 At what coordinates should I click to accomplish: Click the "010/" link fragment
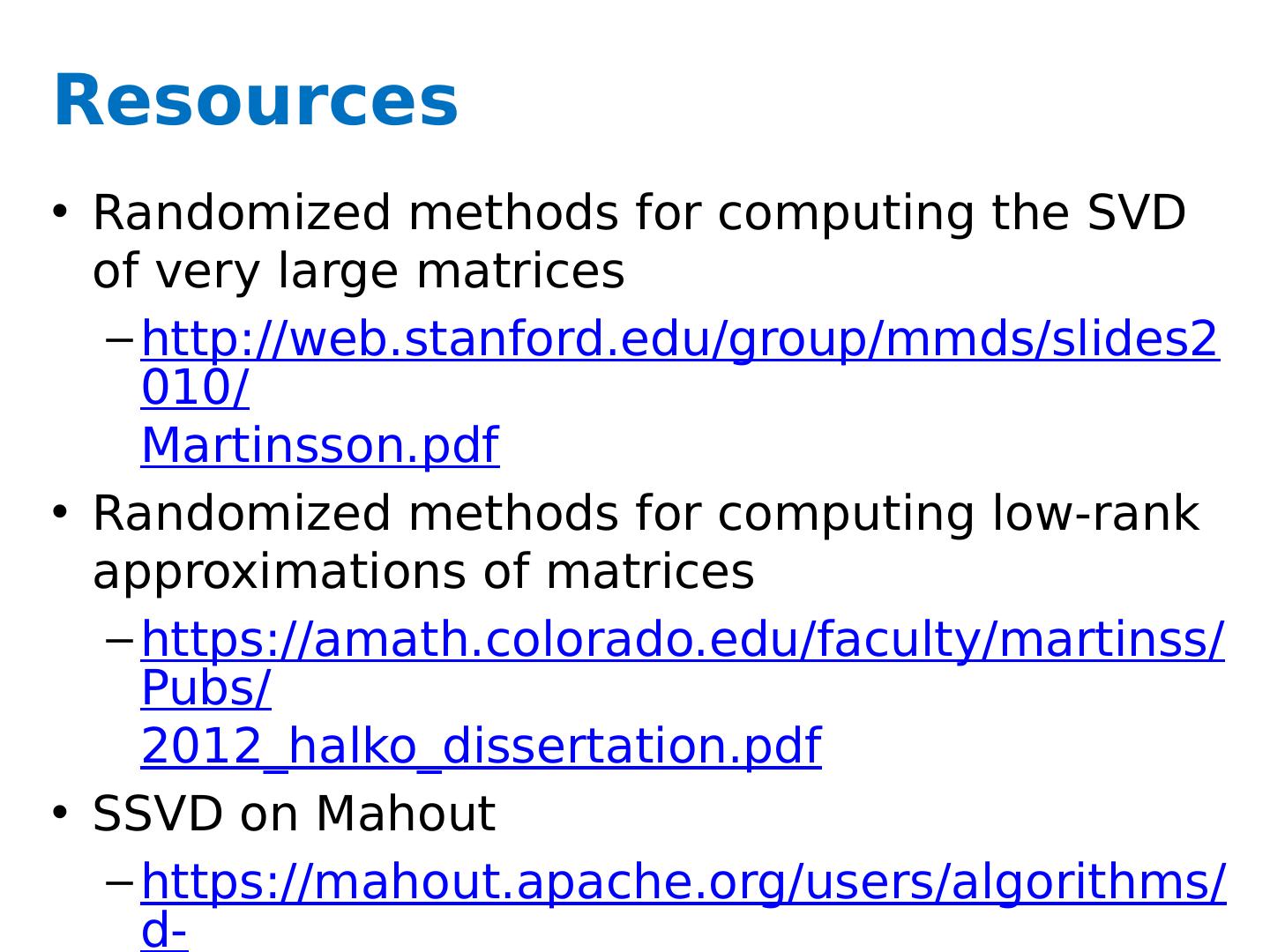coord(195,390)
